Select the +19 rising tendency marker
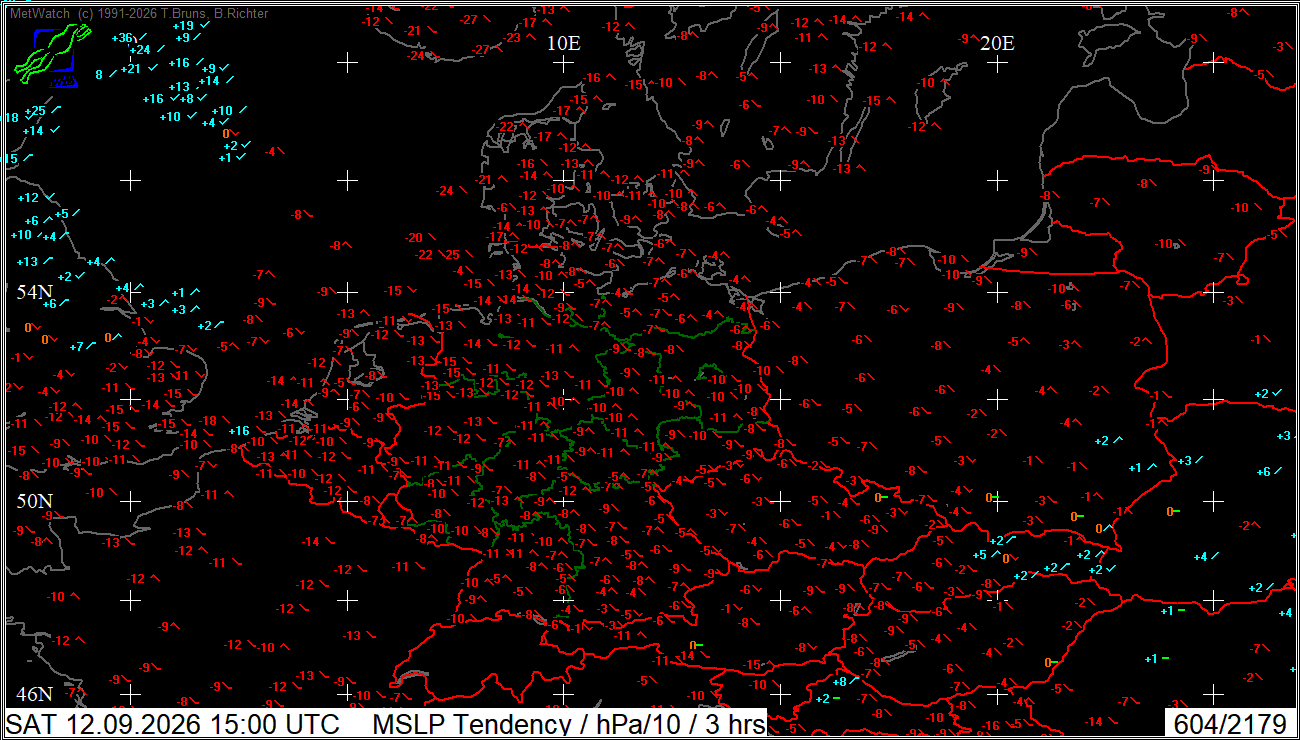This screenshot has width=1300, height=740. 183,25
